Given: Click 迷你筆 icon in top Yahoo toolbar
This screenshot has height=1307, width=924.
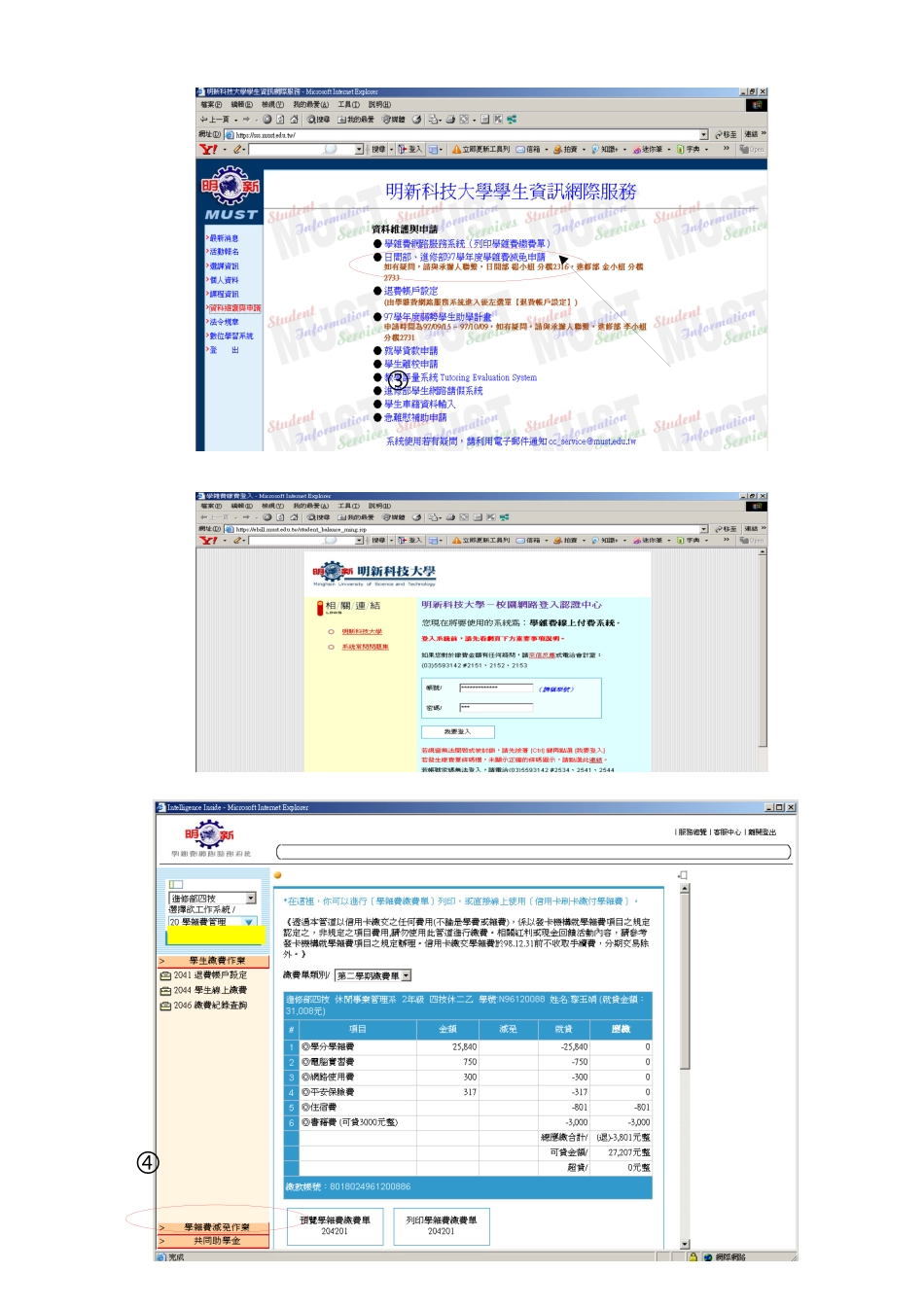Looking at the screenshot, I should [637, 149].
